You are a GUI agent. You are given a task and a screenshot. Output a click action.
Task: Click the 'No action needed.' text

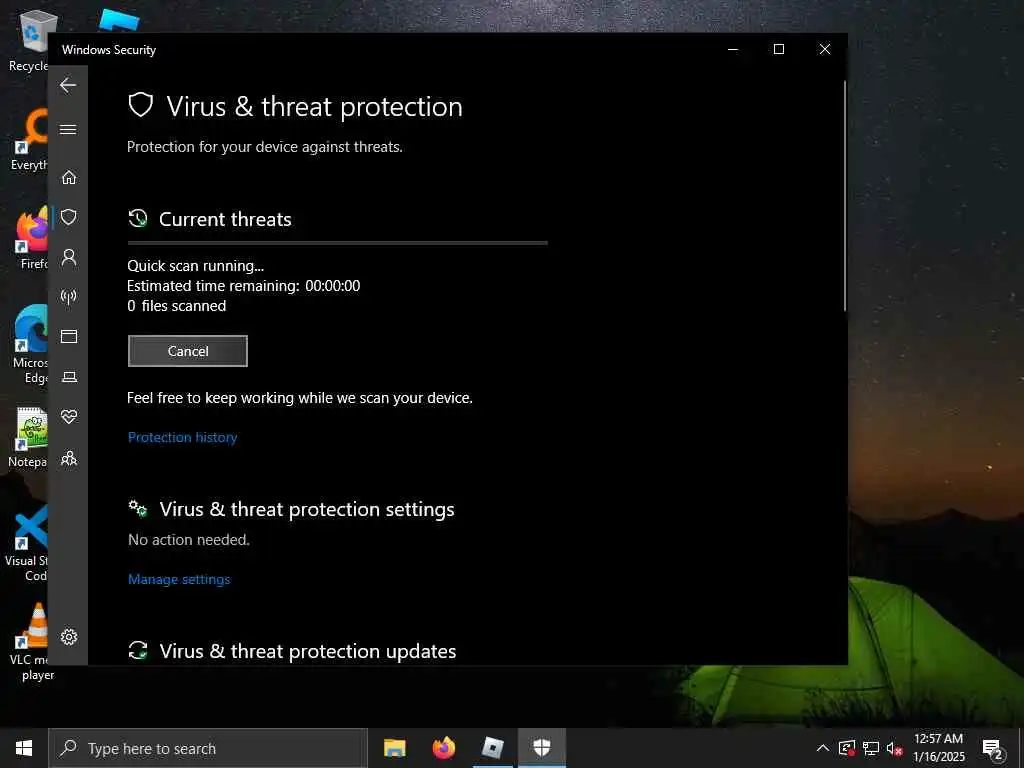189,540
